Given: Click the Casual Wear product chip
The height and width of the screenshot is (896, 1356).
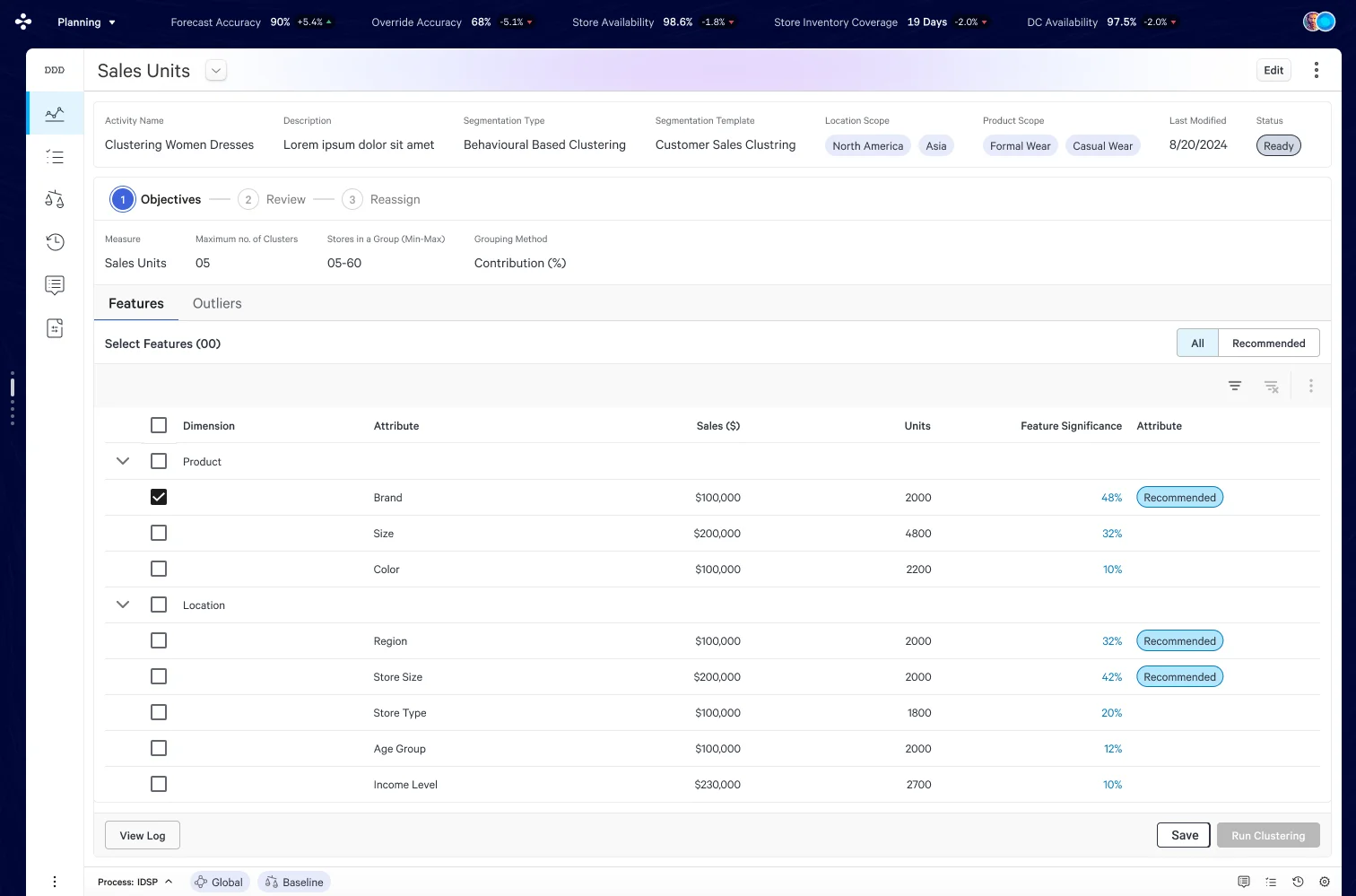Looking at the screenshot, I should tap(1103, 145).
